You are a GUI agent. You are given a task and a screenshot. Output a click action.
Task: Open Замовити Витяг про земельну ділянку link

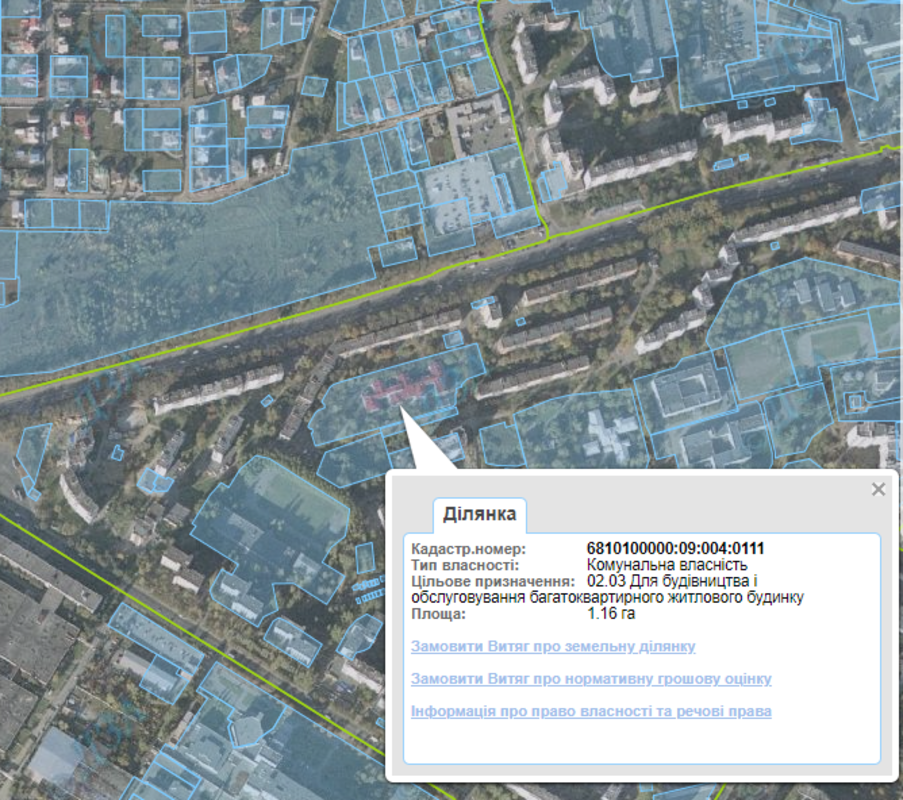(x=552, y=647)
